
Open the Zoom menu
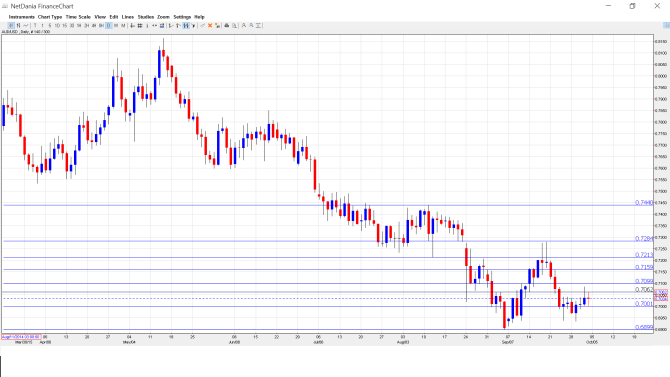pyautogui.click(x=164, y=17)
